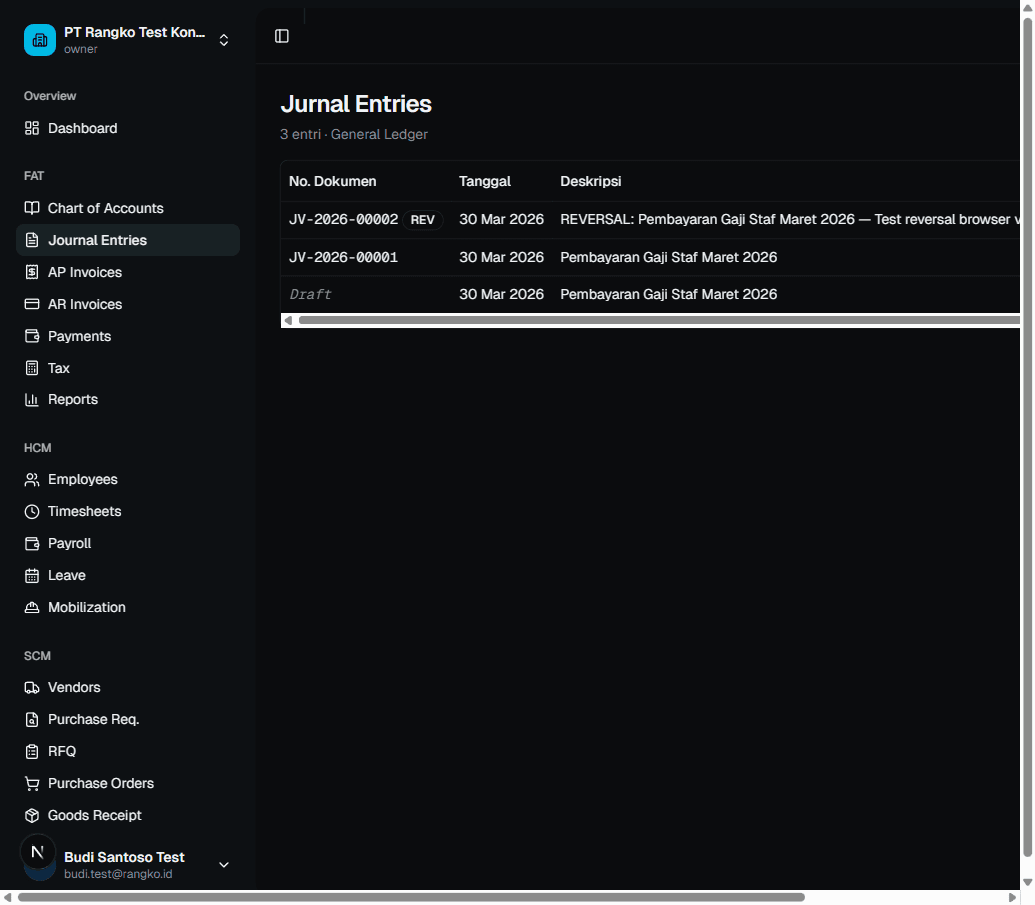
Task: Click the Dashboard grid icon
Action: coord(32,128)
